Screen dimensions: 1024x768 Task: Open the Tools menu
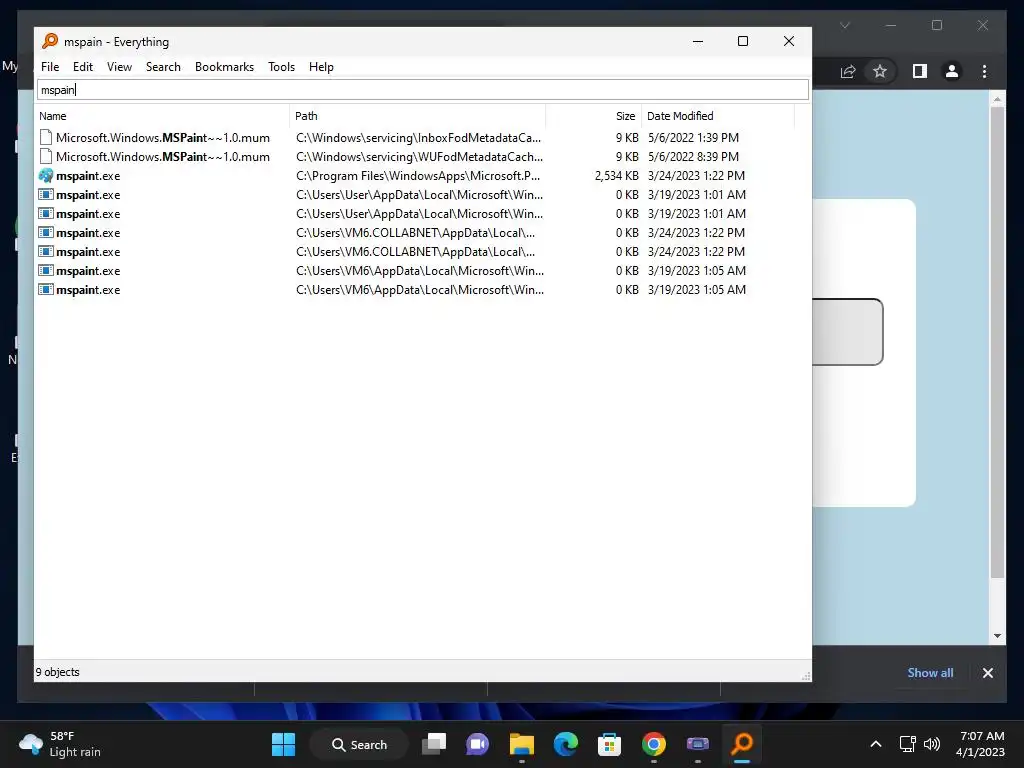[x=281, y=67]
